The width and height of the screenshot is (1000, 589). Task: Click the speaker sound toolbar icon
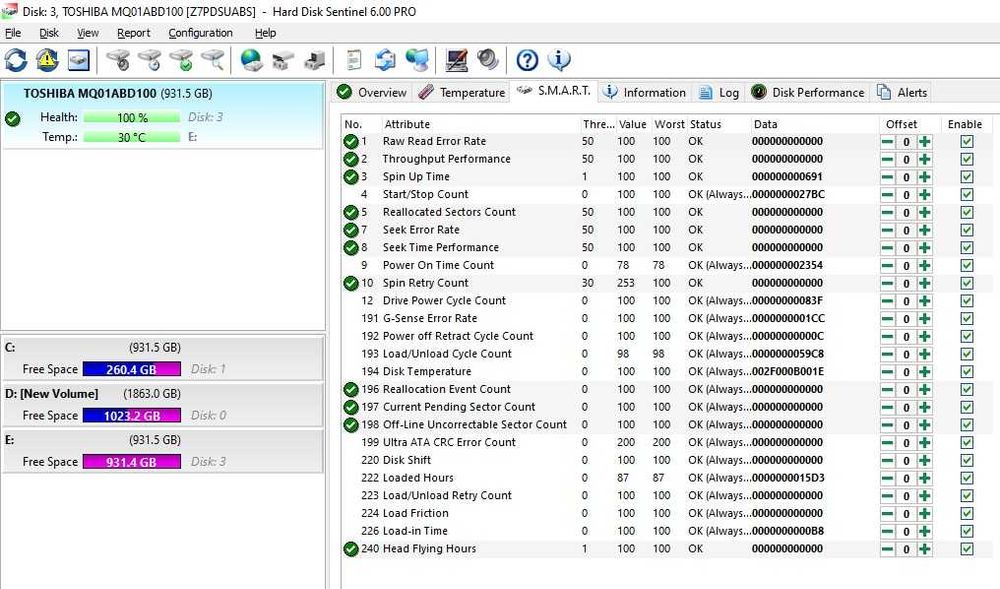(x=488, y=61)
